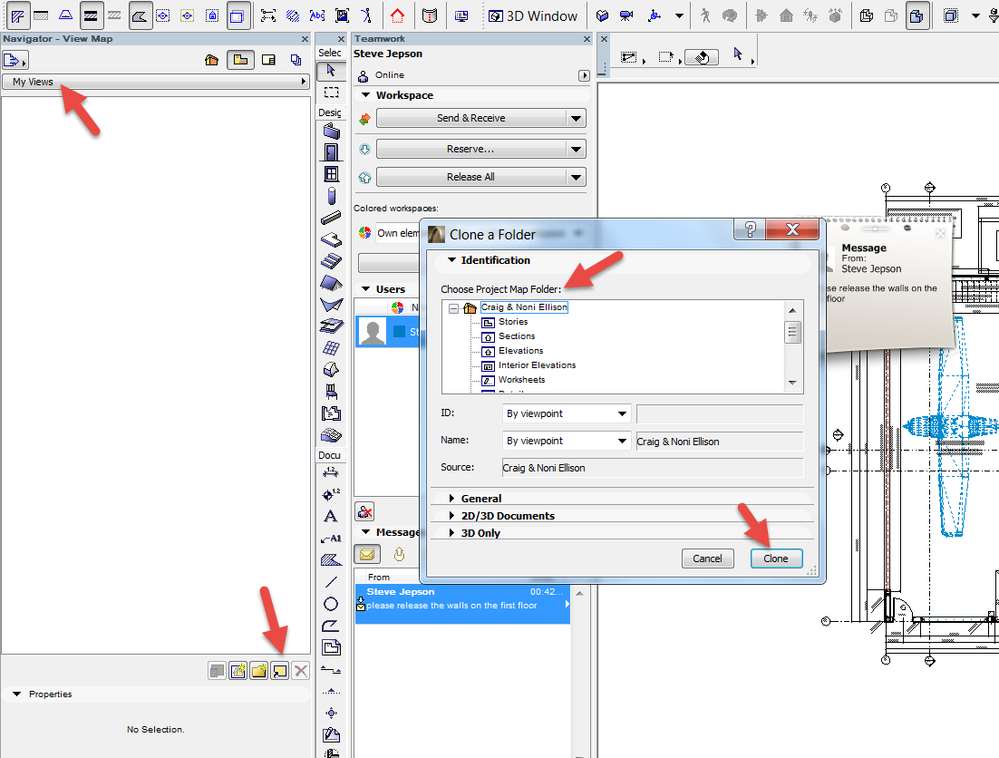The width and height of the screenshot is (999, 758).
Task: Select the Beam tool in the toolbox
Action: tap(331, 218)
